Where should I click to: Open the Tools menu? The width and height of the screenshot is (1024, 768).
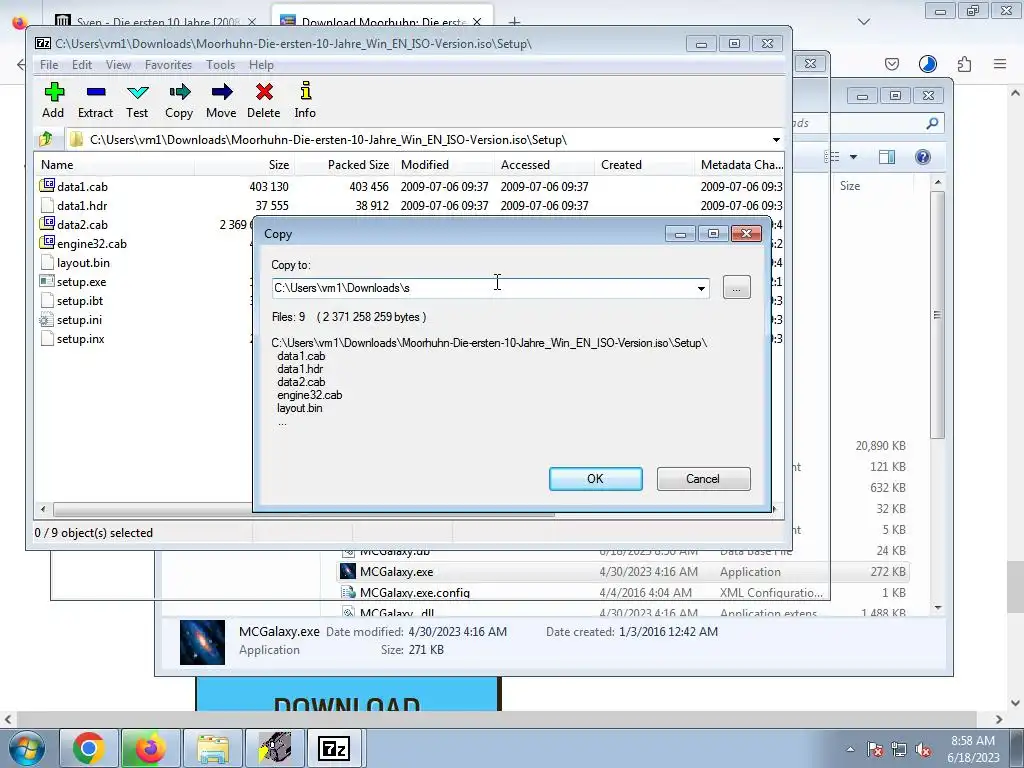tap(220, 65)
